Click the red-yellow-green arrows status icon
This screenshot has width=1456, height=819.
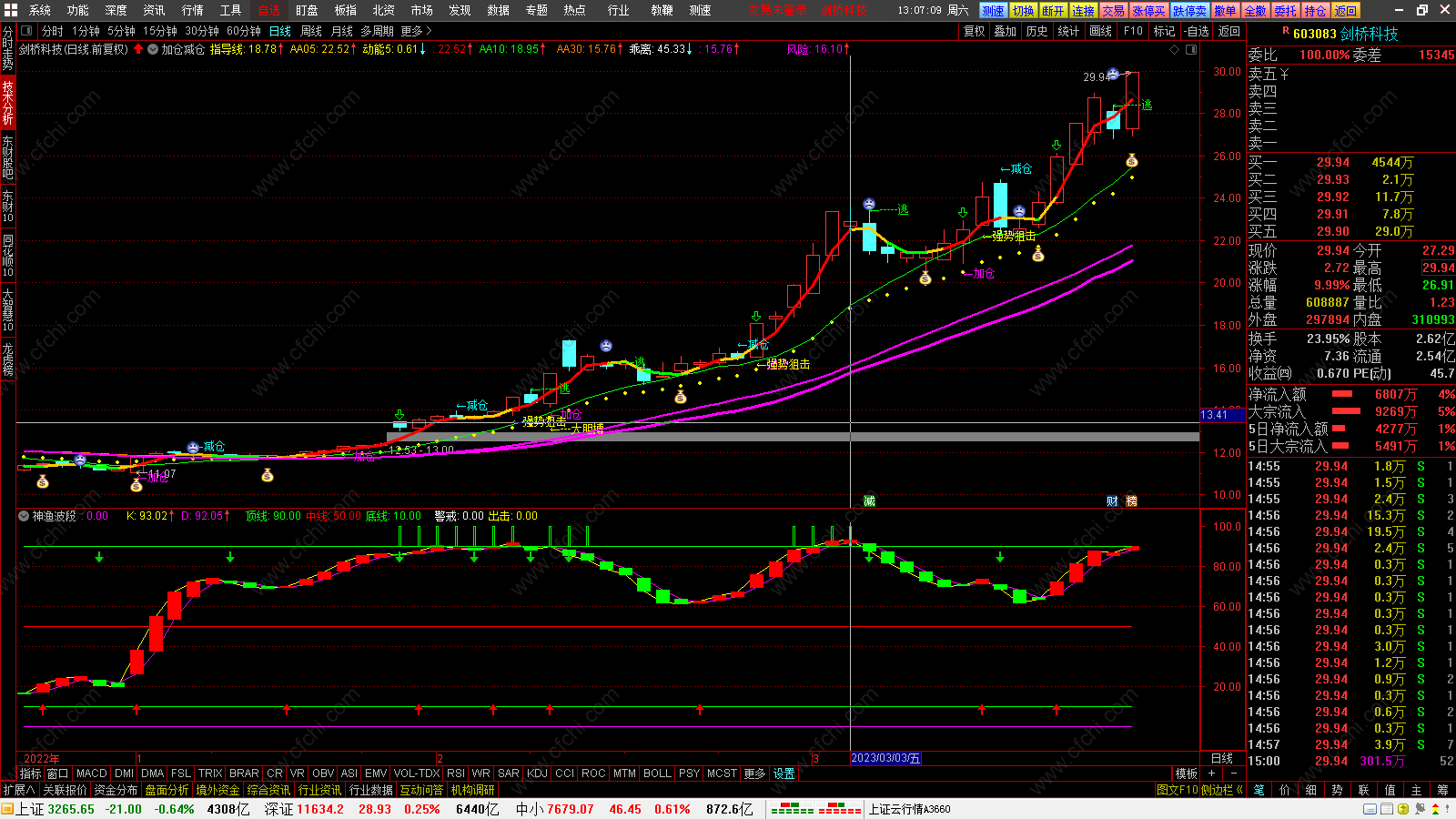point(1435,809)
